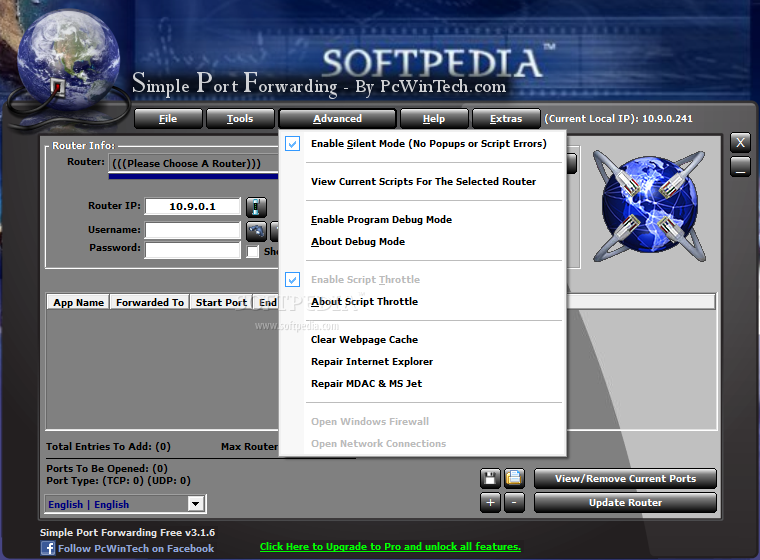Open the File menu
Viewport: 760px width, 560px height.
pos(168,119)
